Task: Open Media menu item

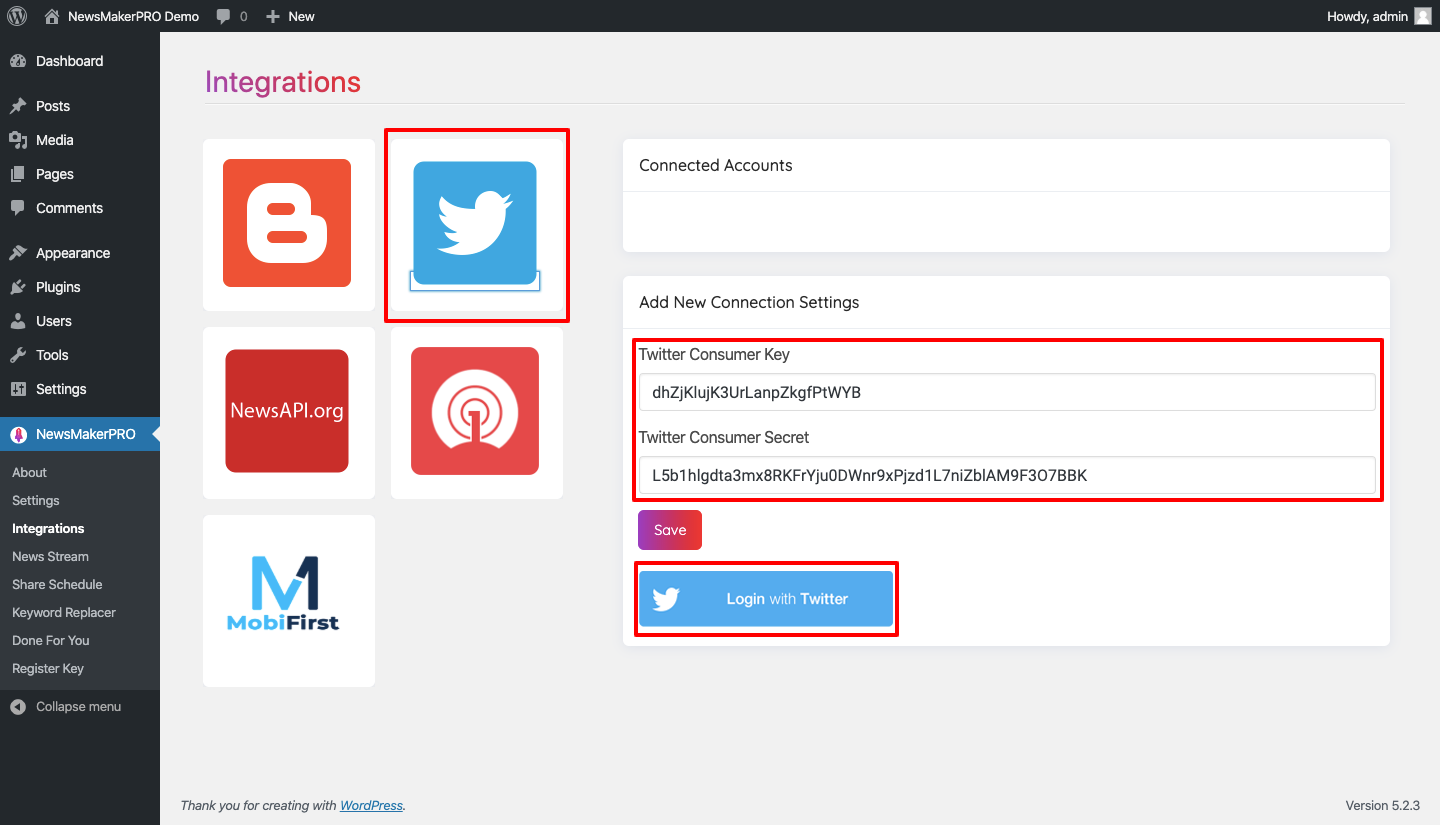Action: [x=80, y=140]
